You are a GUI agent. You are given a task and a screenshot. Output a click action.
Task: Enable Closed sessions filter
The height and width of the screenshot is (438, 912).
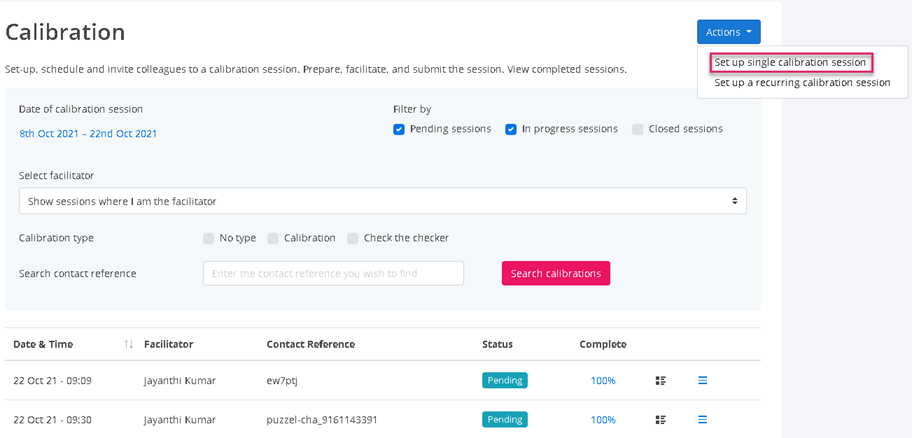(x=638, y=129)
